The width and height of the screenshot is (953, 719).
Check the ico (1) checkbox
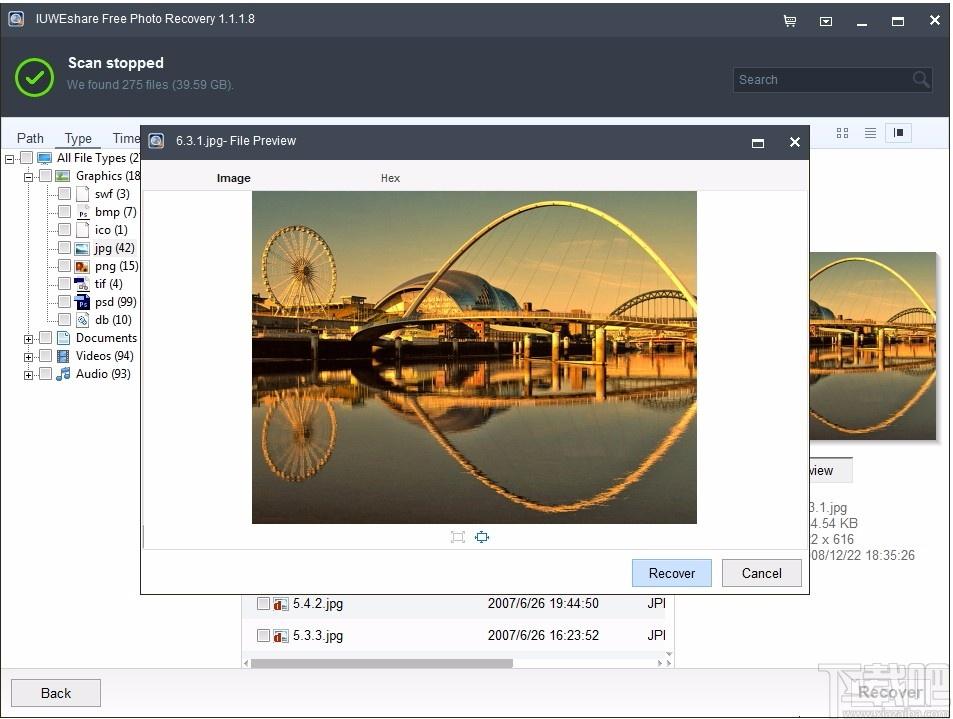click(x=64, y=230)
